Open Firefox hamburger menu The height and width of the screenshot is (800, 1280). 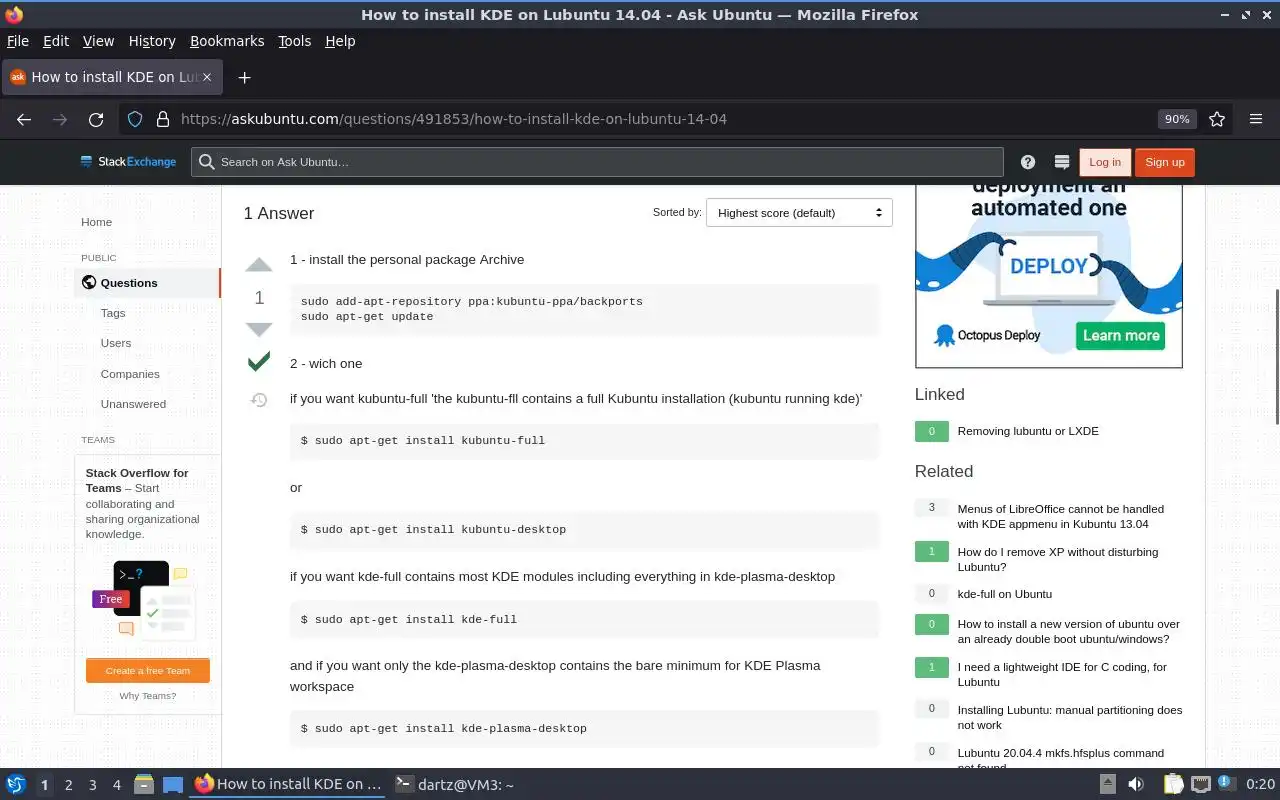point(1256,119)
